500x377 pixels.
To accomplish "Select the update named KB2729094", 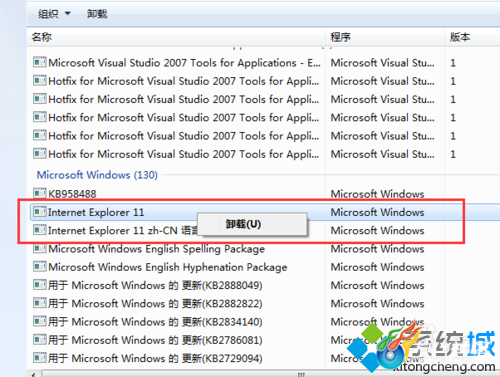I will 155,359.
